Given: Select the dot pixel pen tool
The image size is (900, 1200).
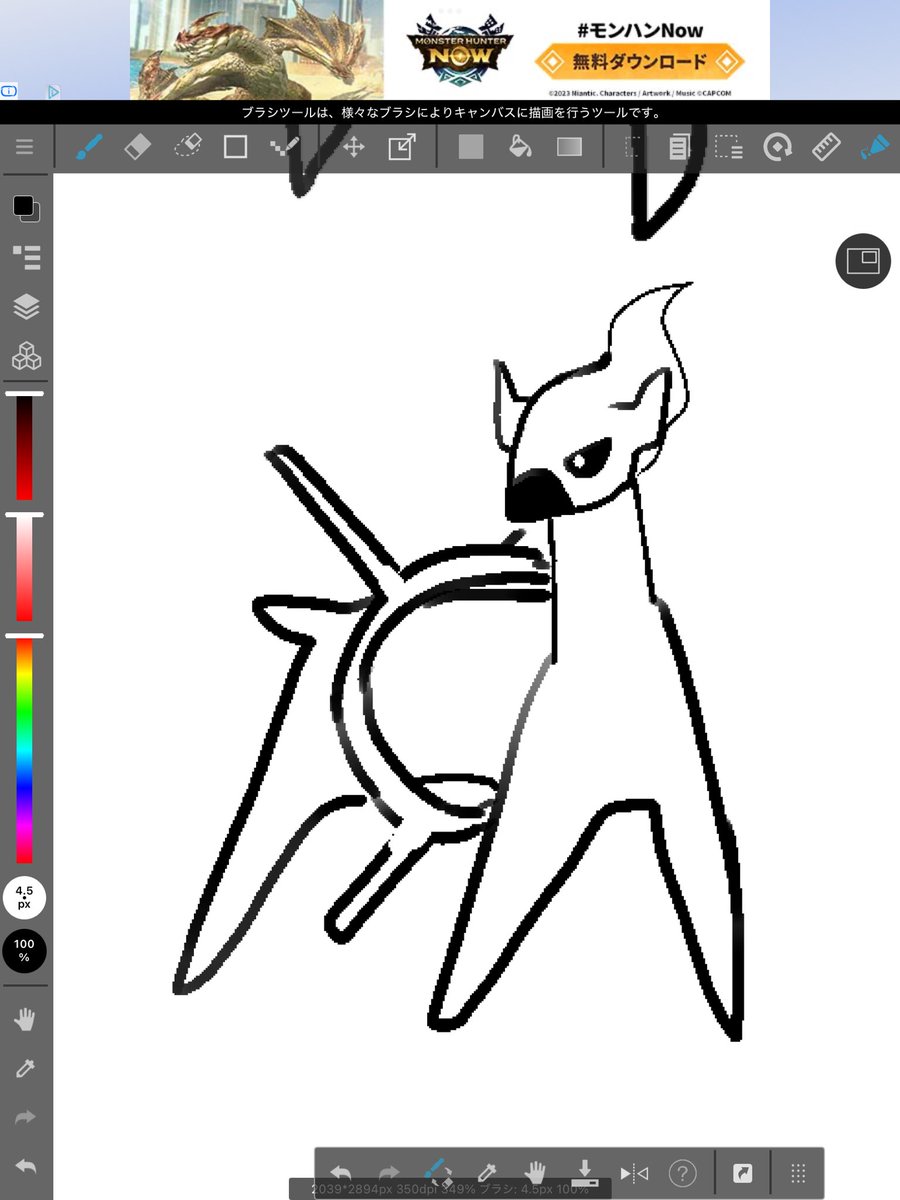Looking at the screenshot, I should coord(285,148).
